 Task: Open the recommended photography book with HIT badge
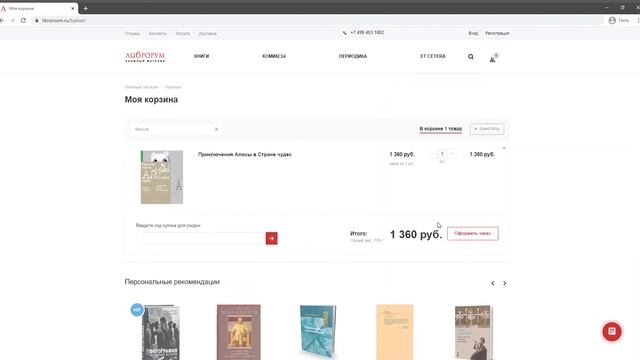(160, 332)
